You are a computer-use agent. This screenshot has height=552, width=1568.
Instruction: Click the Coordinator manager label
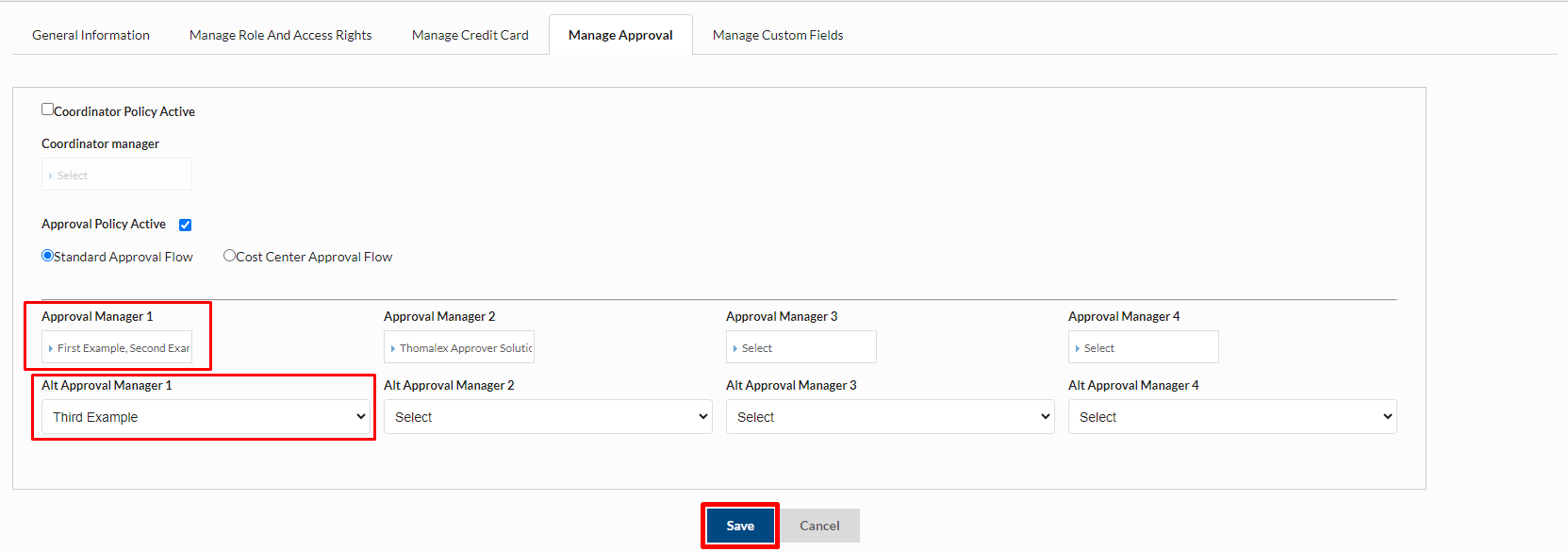(x=100, y=143)
